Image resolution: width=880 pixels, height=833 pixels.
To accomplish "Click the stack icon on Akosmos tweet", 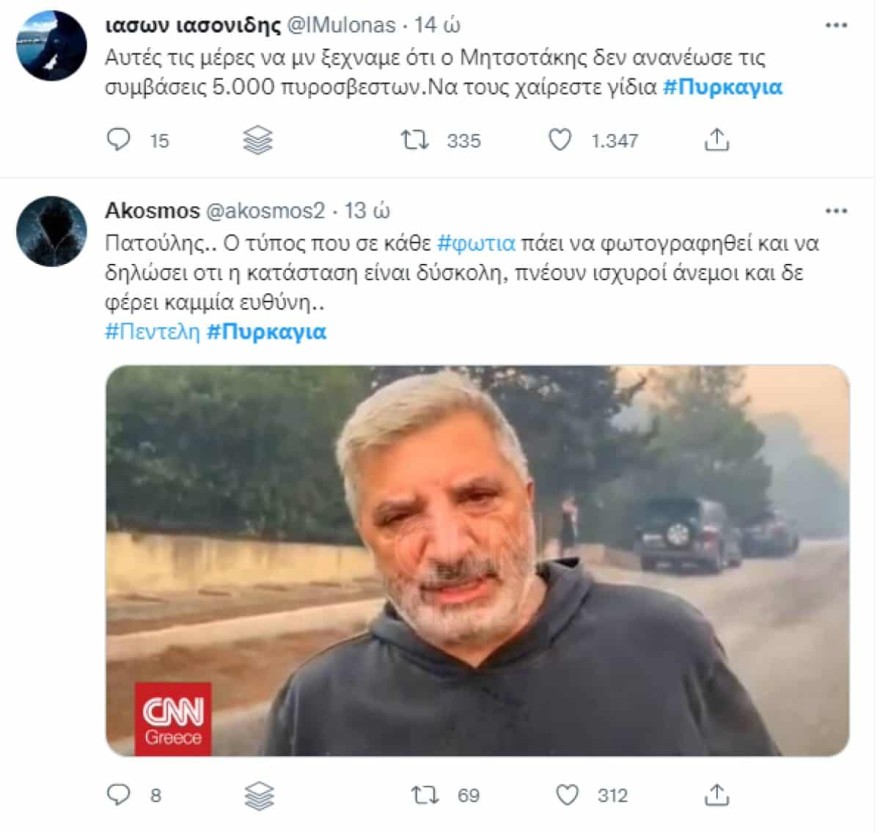I will (x=258, y=795).
